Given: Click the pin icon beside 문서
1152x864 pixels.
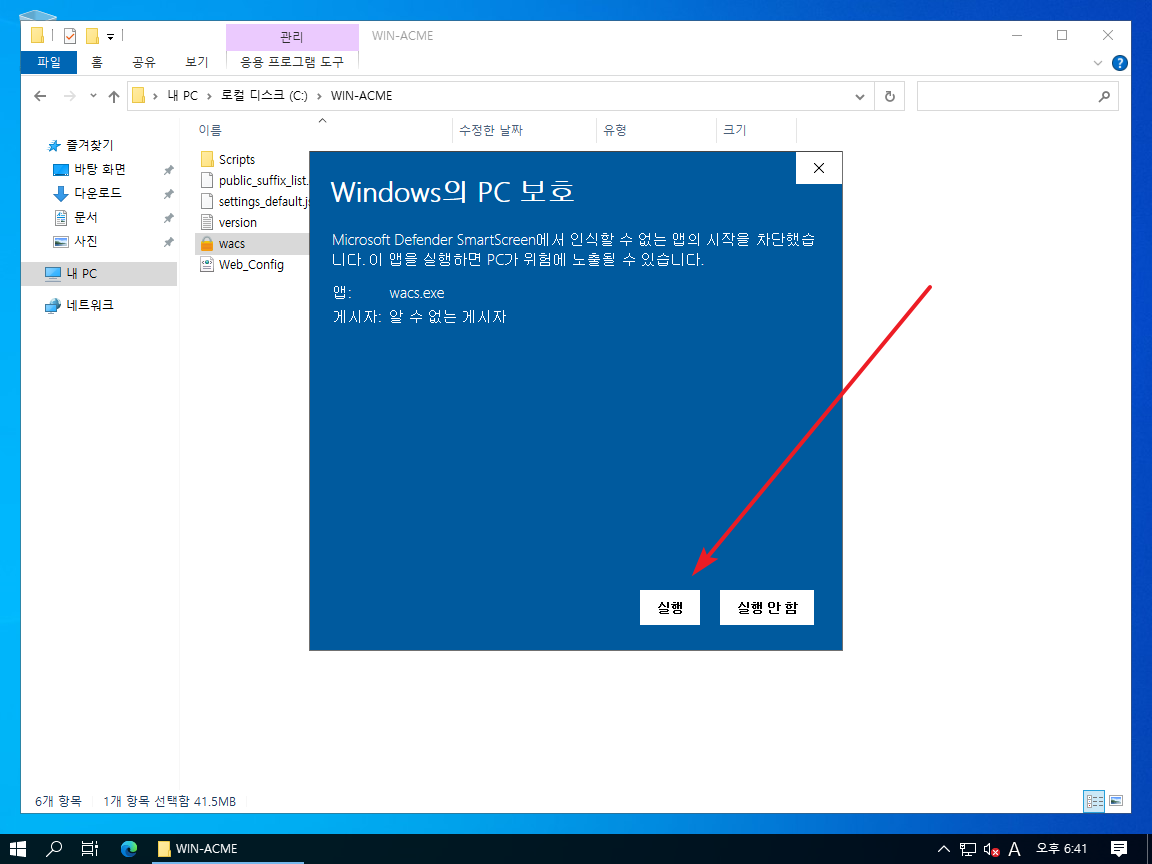Looking at the screenshot, I should (x=168, y=218).
